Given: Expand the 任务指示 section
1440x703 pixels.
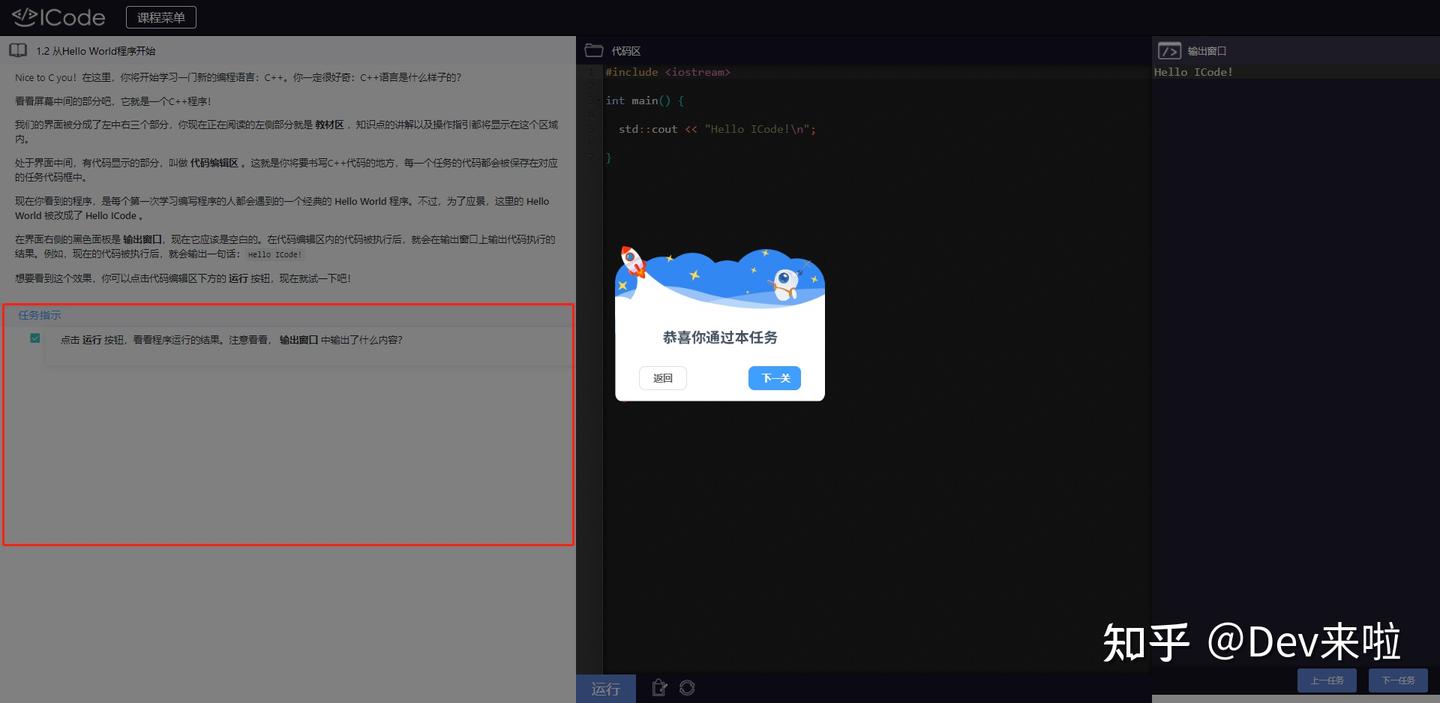Looking at the screenshot, I should (x=39, y=314).
